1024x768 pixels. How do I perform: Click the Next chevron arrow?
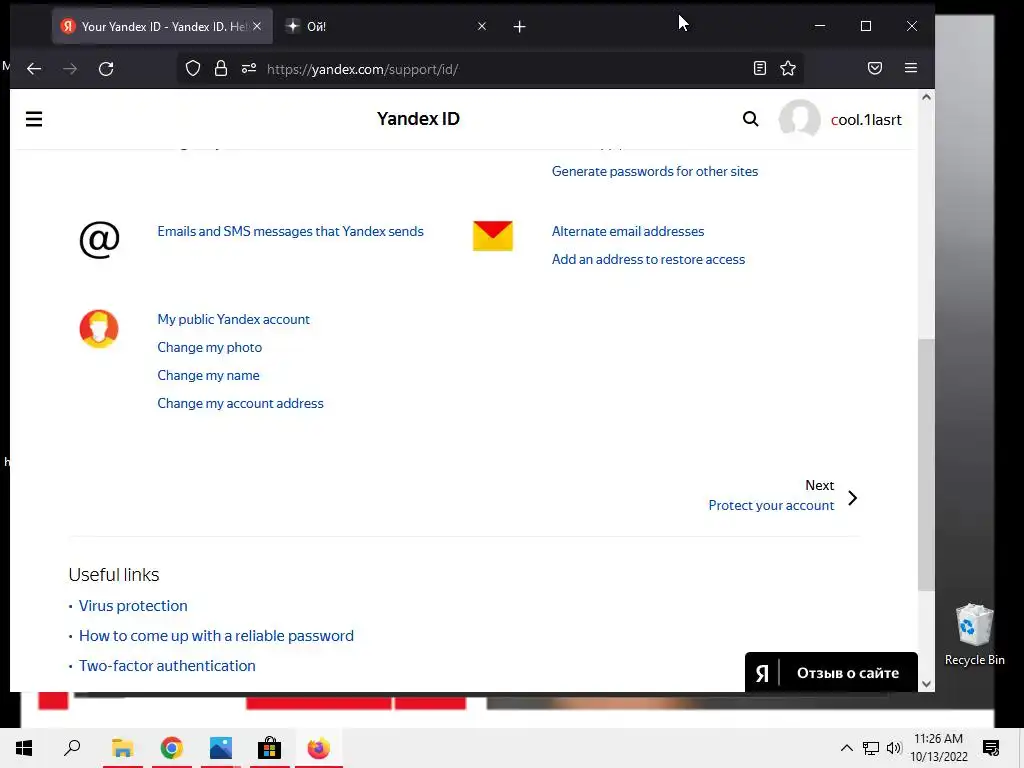[x=852, y=498]
